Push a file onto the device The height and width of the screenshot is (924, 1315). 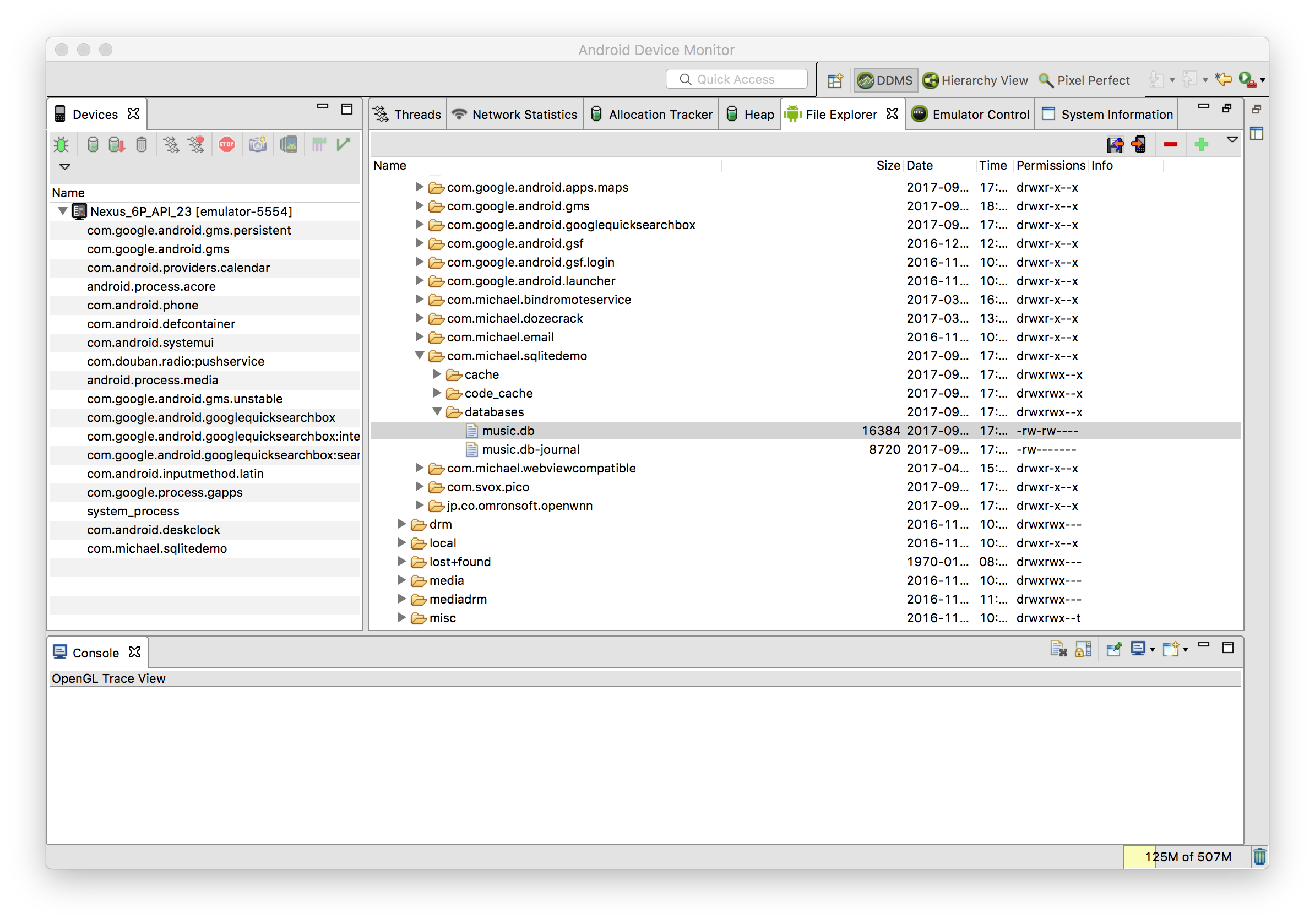click(1139, 145)
